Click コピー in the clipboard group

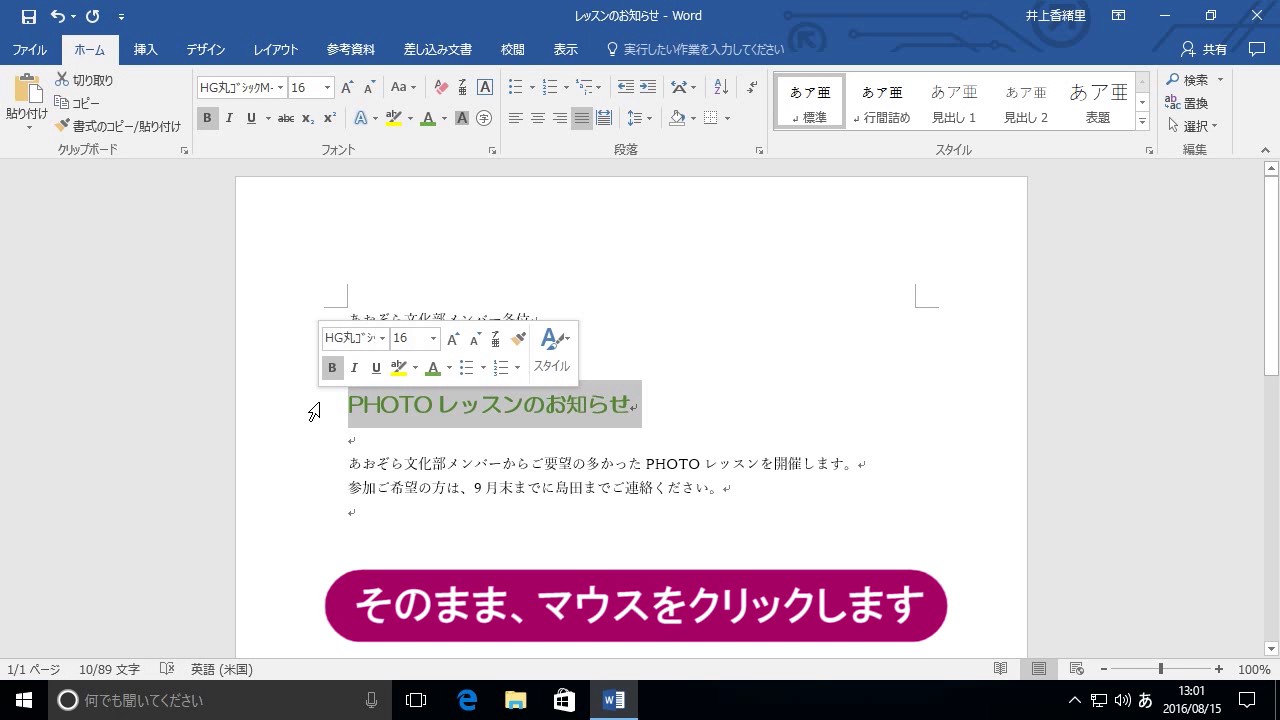pos(77,103)
